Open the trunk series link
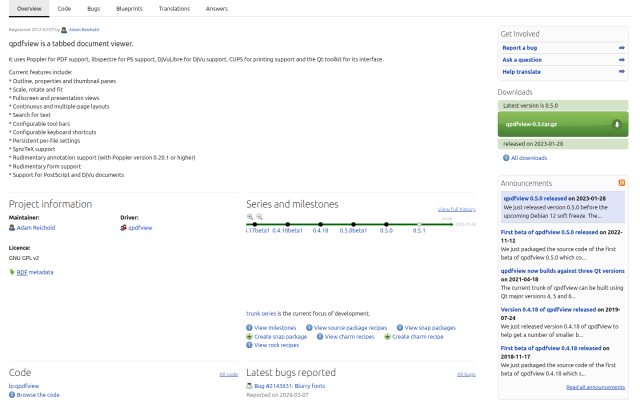The height and width of the screenshot is (400, 640). point(261,313)
